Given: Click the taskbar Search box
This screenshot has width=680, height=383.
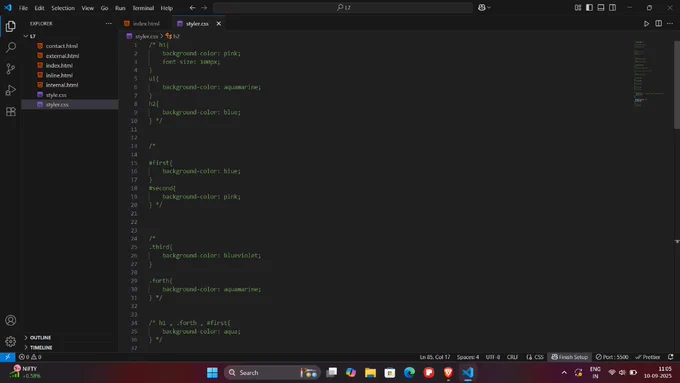Looking at the screenshot, I should coord(272,373).
